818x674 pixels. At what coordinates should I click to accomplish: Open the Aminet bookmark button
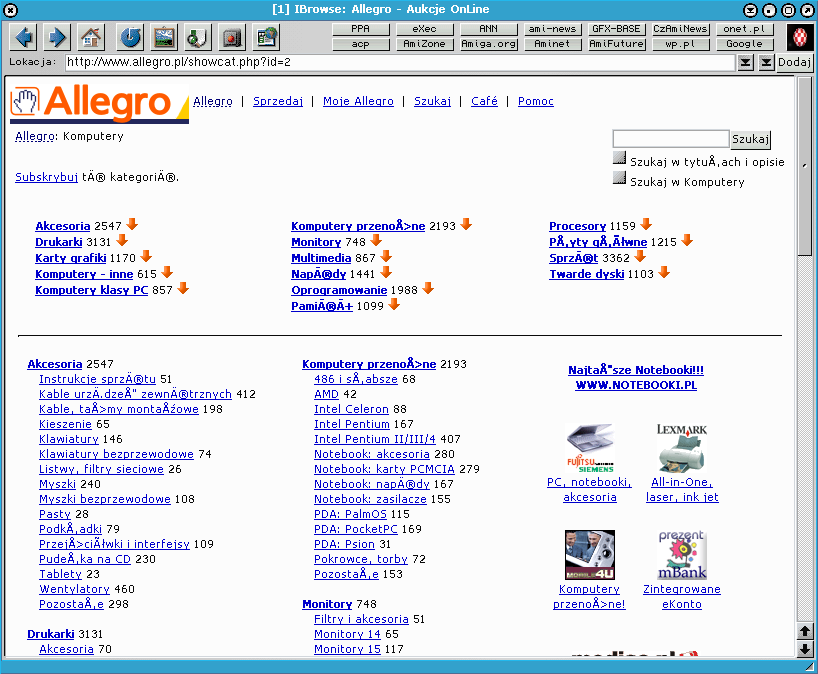click(x=552, y=44)
